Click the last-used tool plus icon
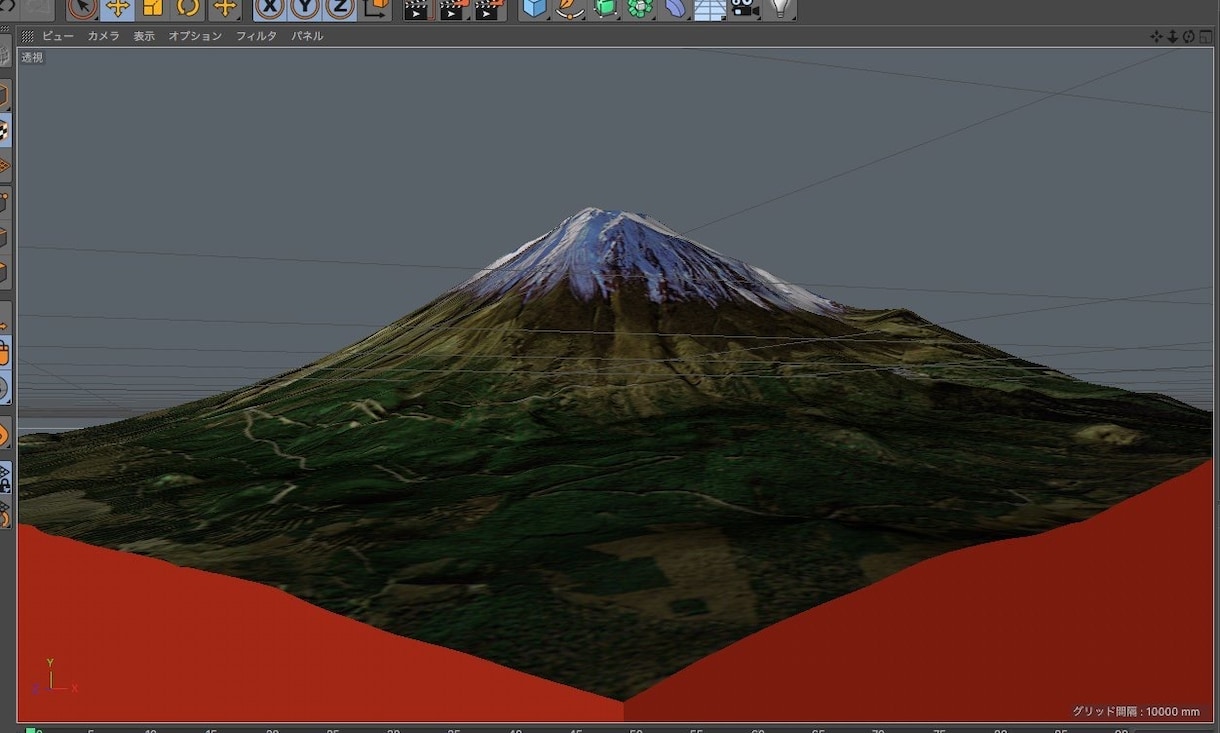Screen dimensions: 1220x733 [x=225, y=8]
